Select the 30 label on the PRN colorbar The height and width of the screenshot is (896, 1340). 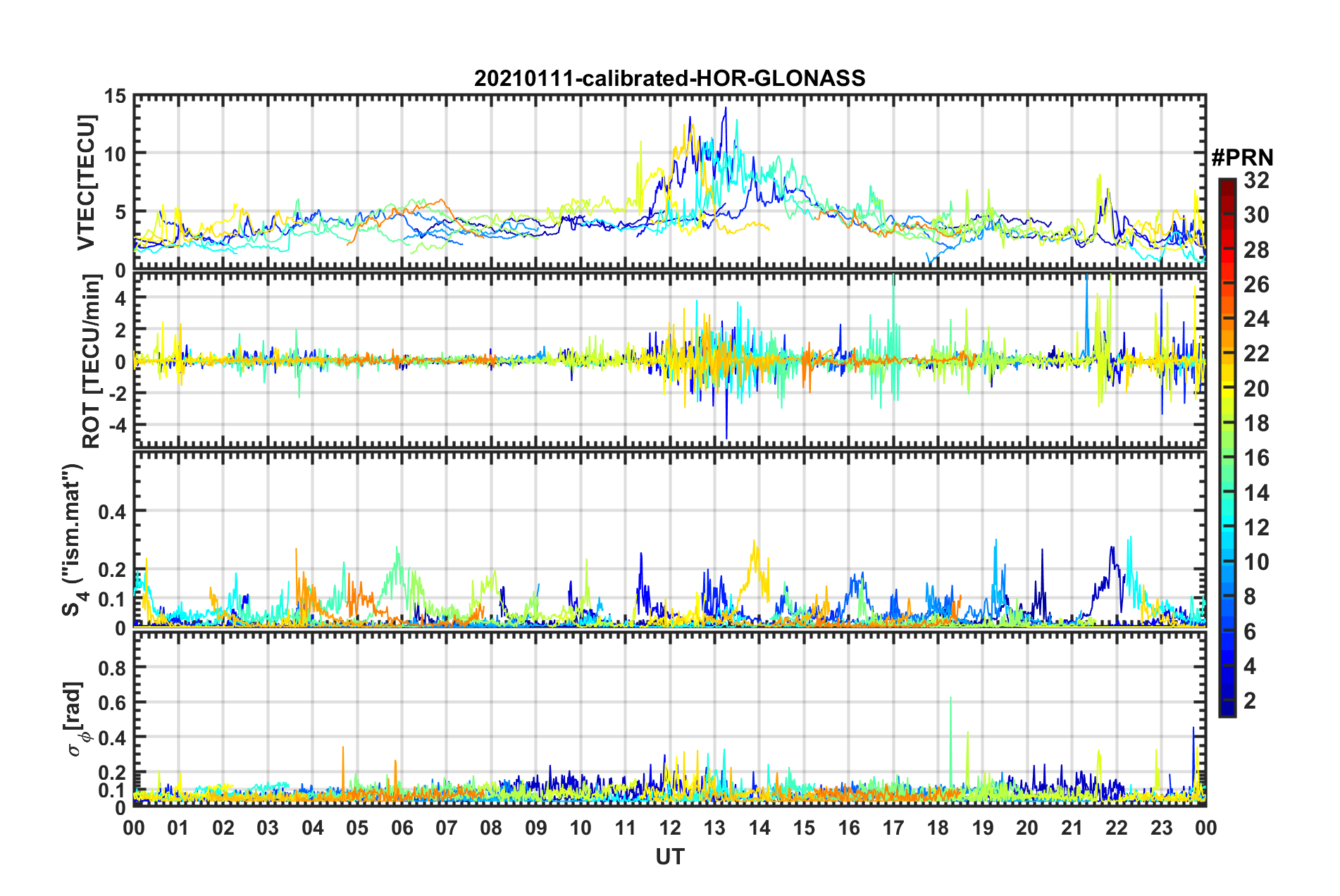1256,215
